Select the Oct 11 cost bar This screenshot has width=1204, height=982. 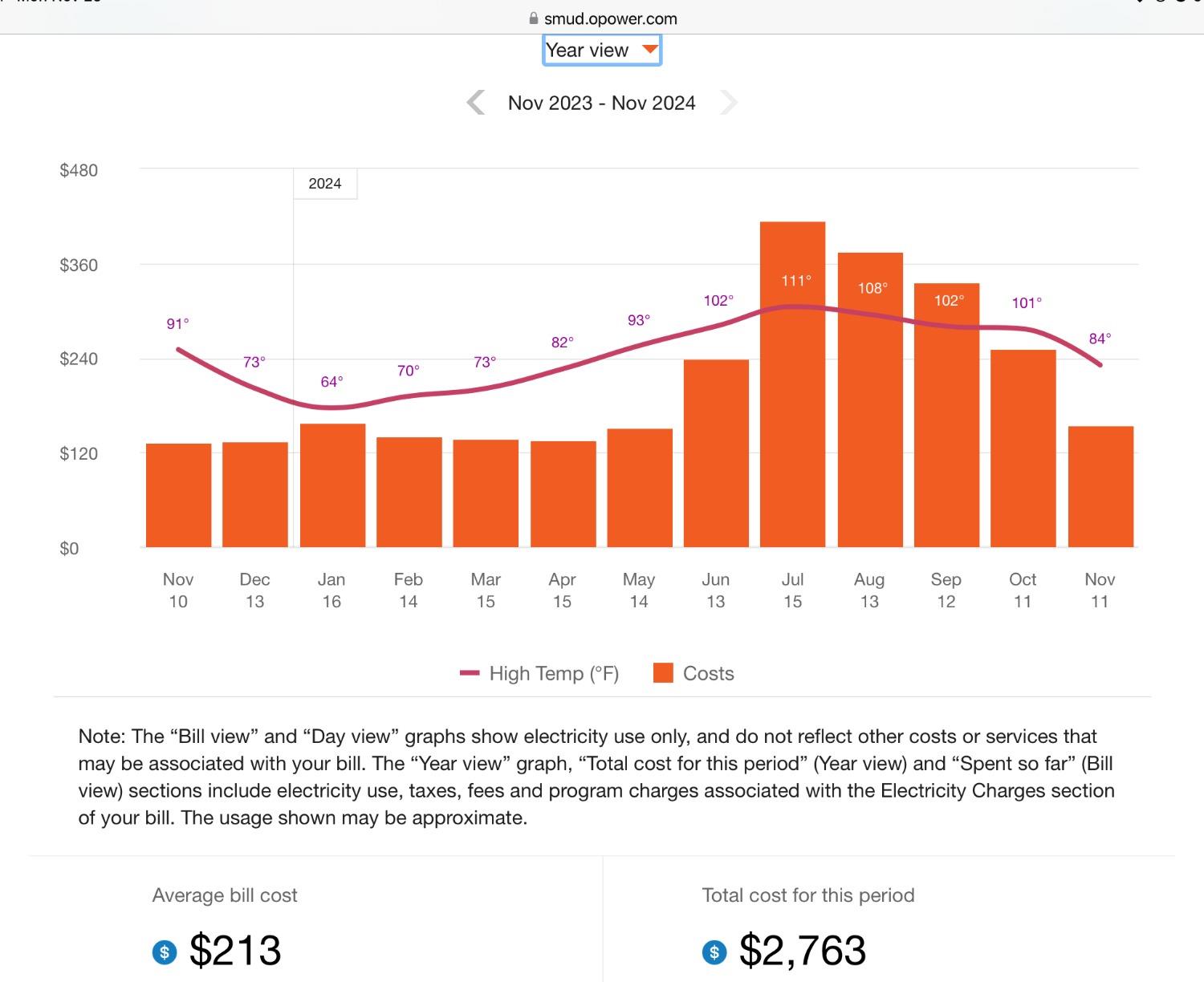click(x=1023, y=448)
